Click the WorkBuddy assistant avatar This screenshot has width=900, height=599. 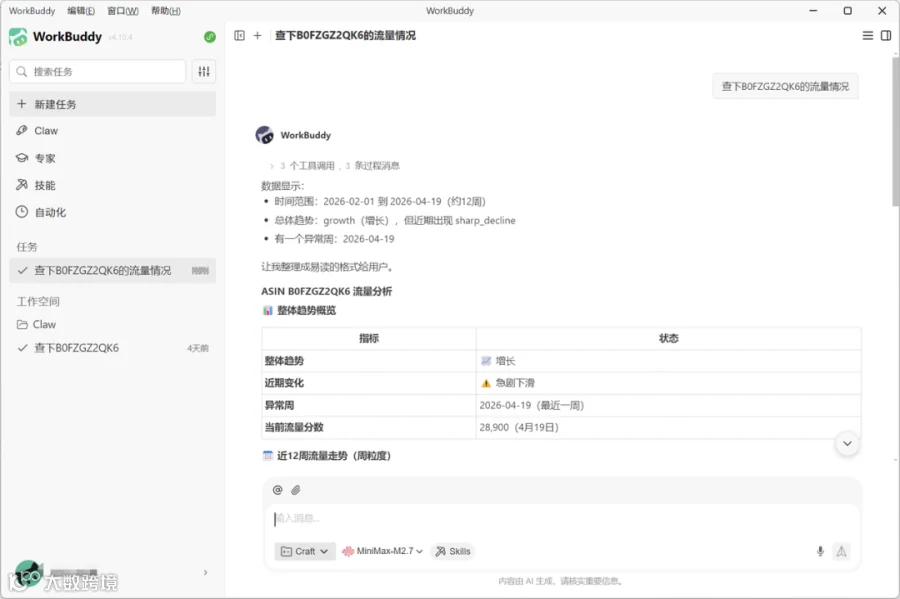click(265, 135)
